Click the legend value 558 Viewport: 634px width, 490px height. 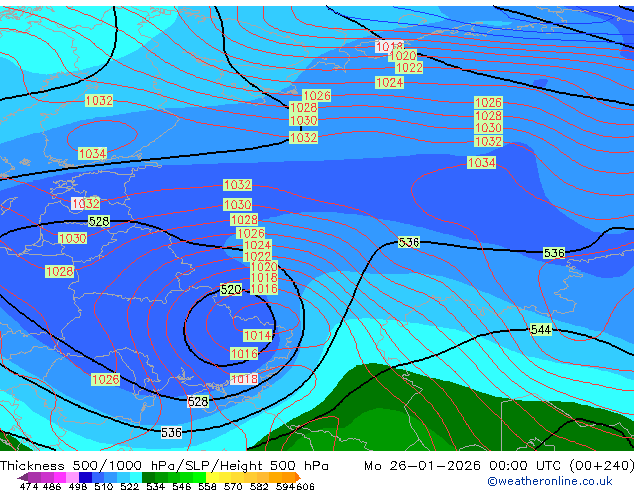pyautogui.click(x=207, y=486)
